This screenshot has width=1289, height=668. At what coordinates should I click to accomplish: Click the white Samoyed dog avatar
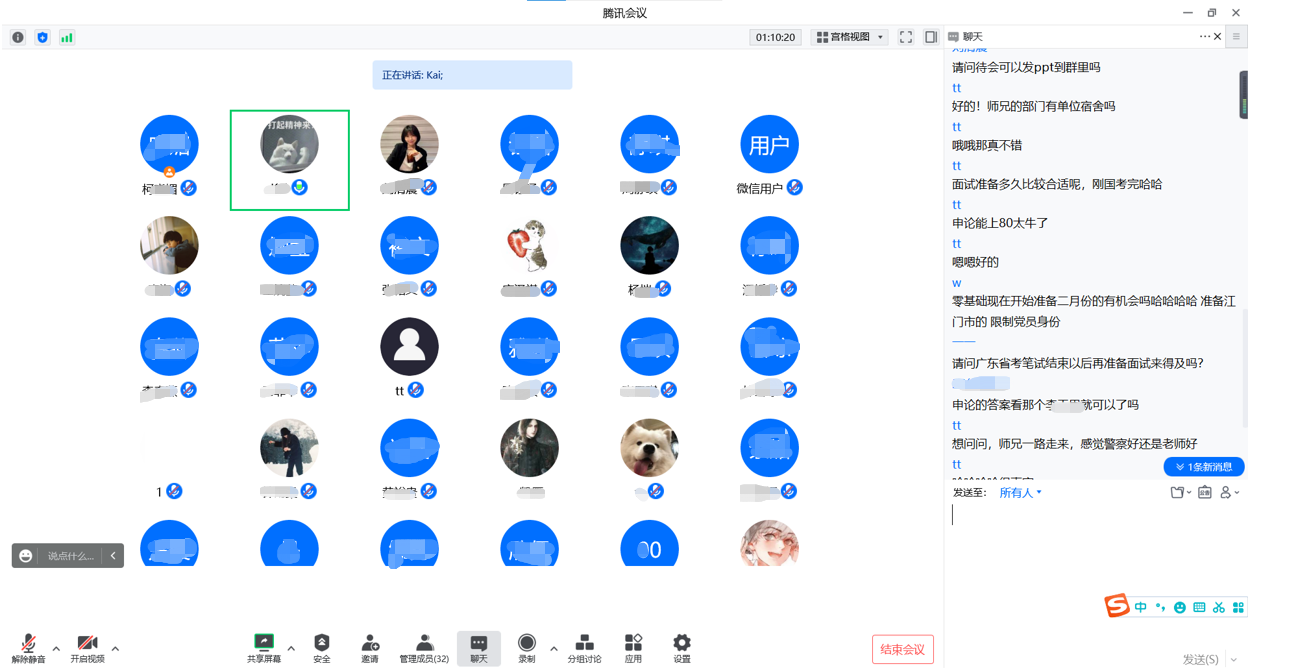tap(649, 448)
